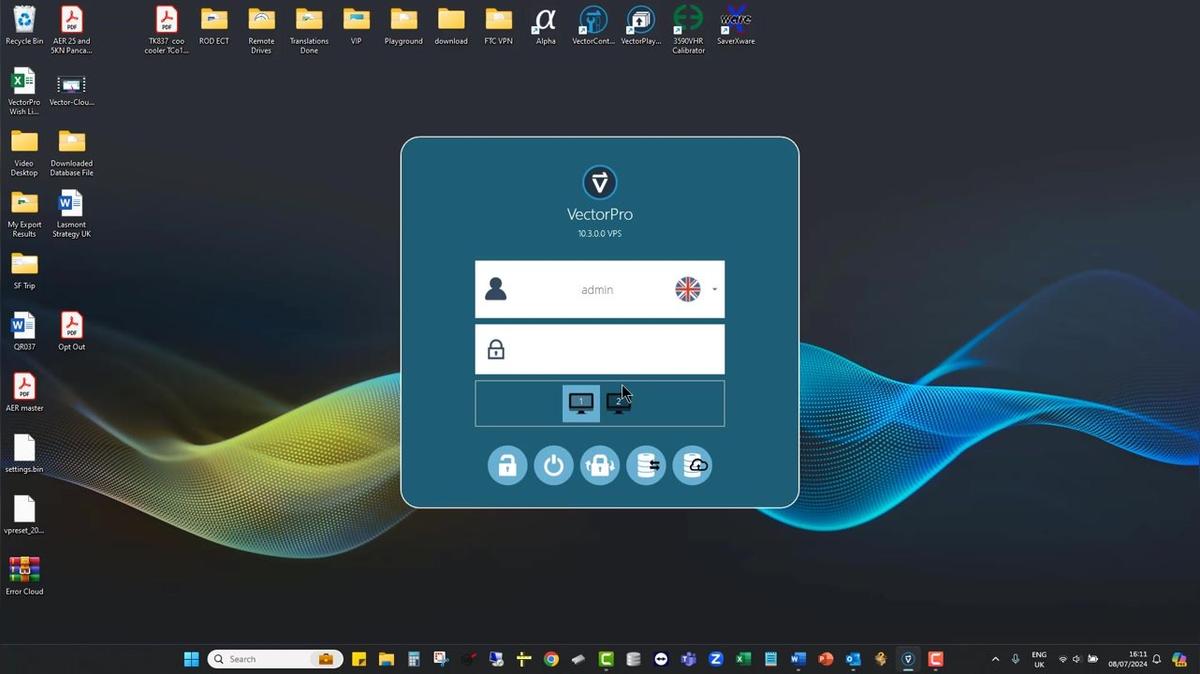Open Google Chrome from the taskbar

[x=551, y=659]
